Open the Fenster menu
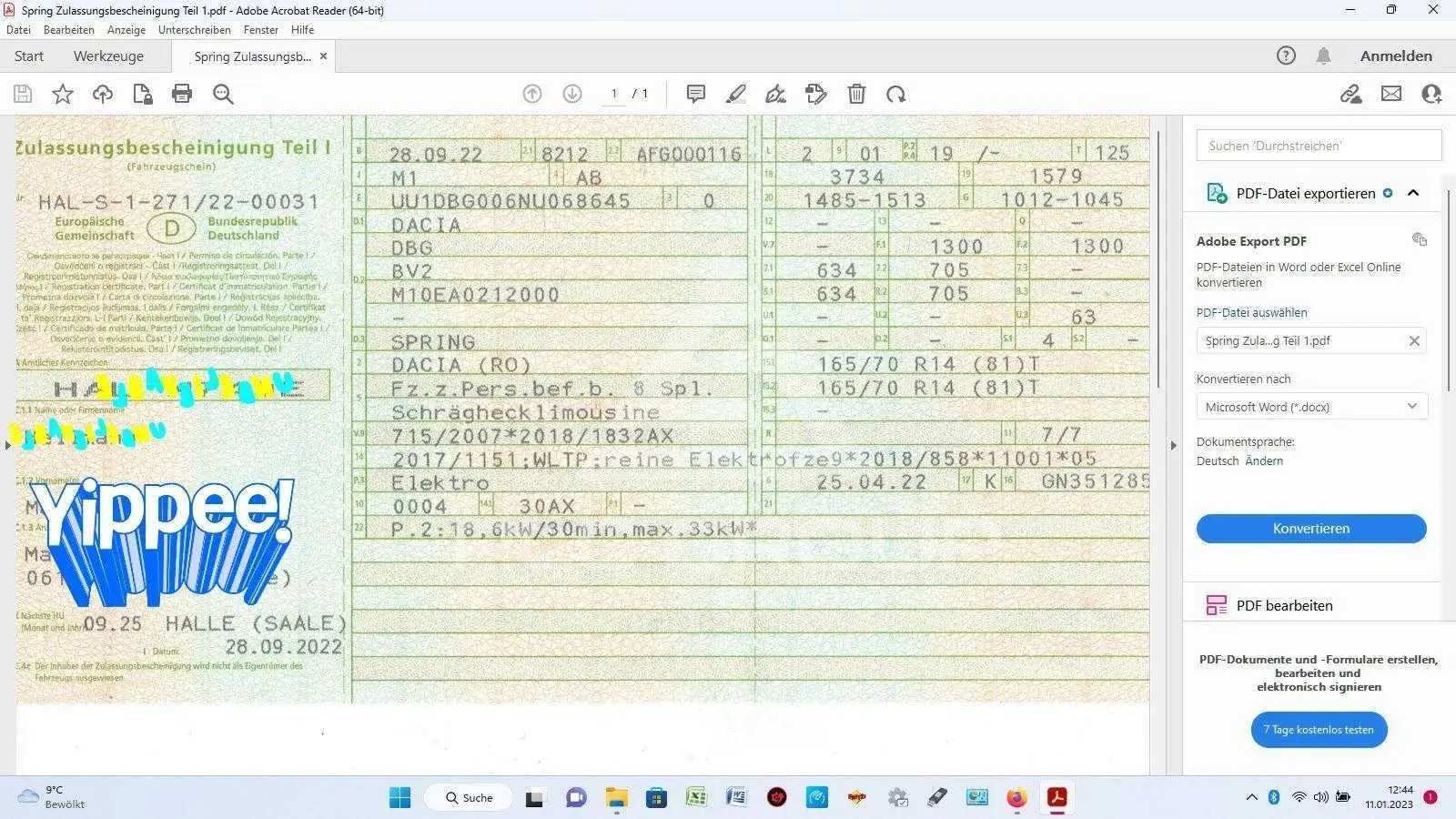 [261, 30]
